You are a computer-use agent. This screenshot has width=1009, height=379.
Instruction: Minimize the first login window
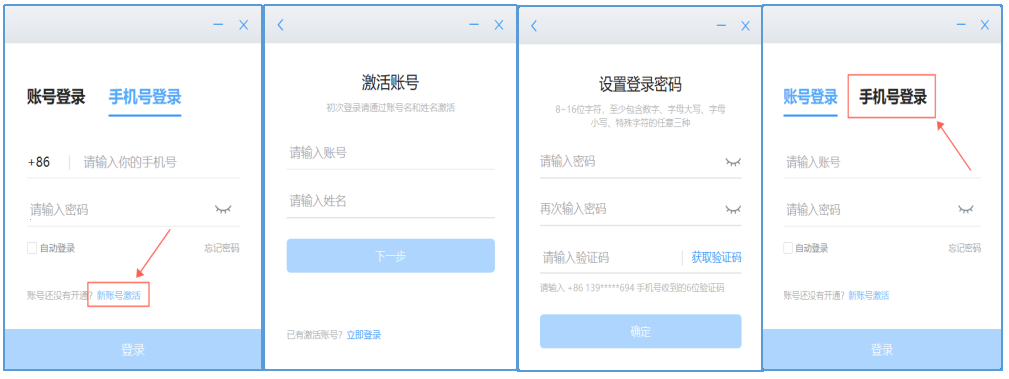(218, 24)
